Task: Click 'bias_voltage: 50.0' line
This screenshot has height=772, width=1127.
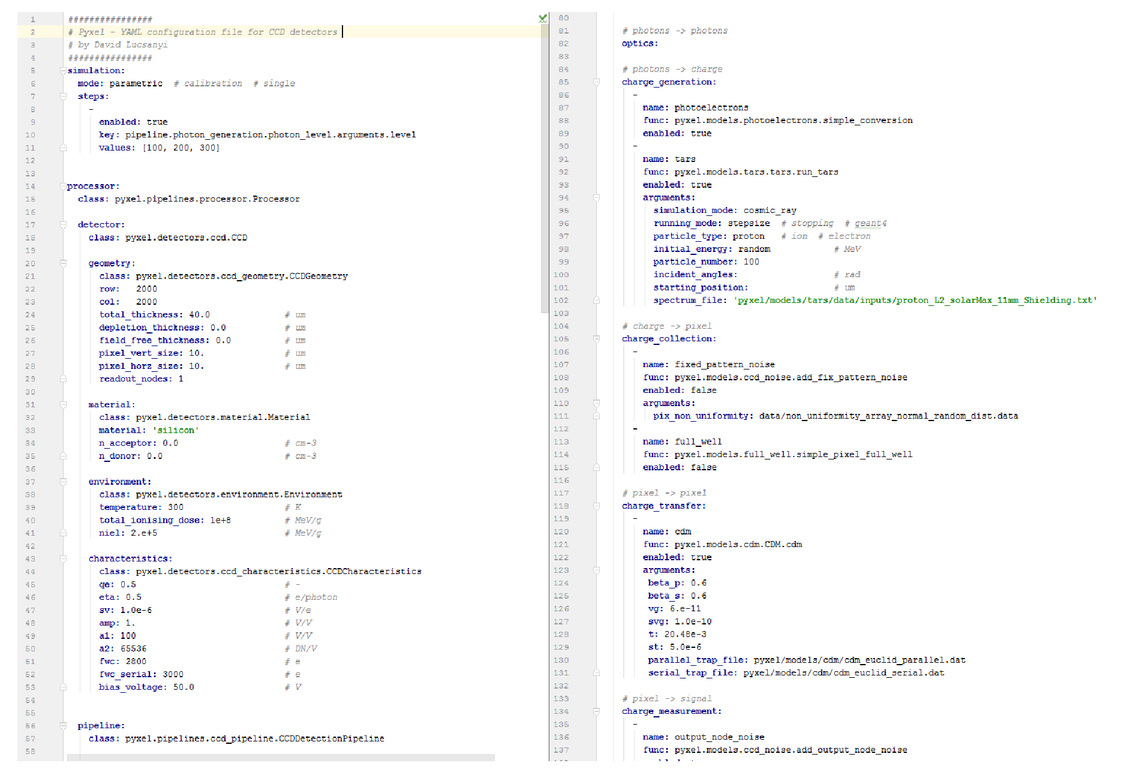Action: click(147, 688)
